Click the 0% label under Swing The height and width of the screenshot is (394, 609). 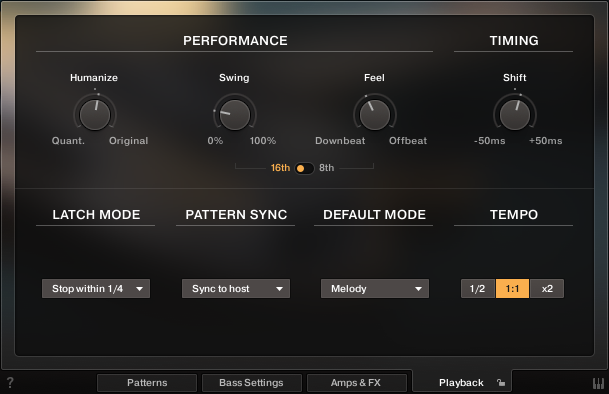(x=215, y=141)
